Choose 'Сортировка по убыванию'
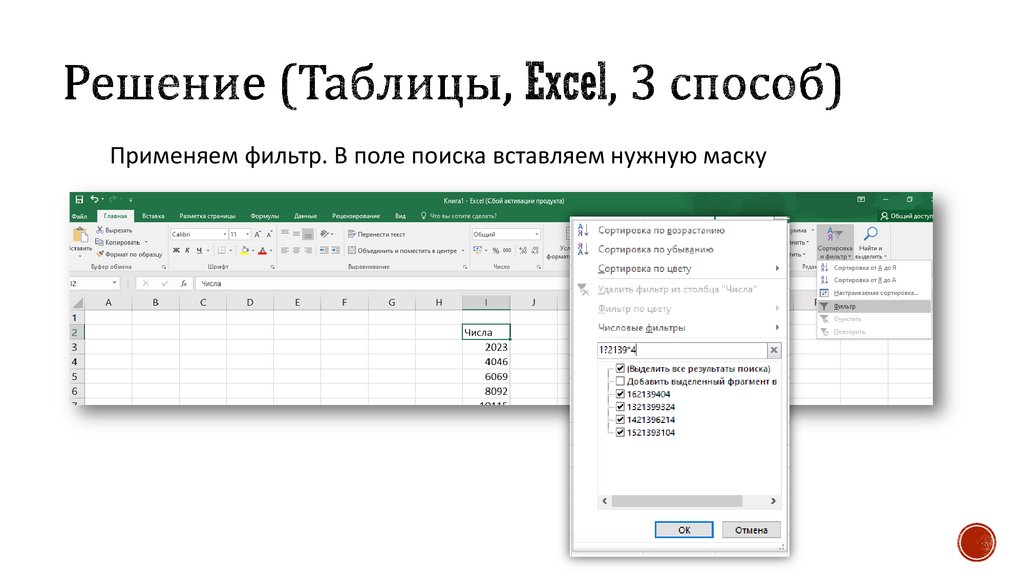The image size is (1024, 576). [x=656, y=249]
